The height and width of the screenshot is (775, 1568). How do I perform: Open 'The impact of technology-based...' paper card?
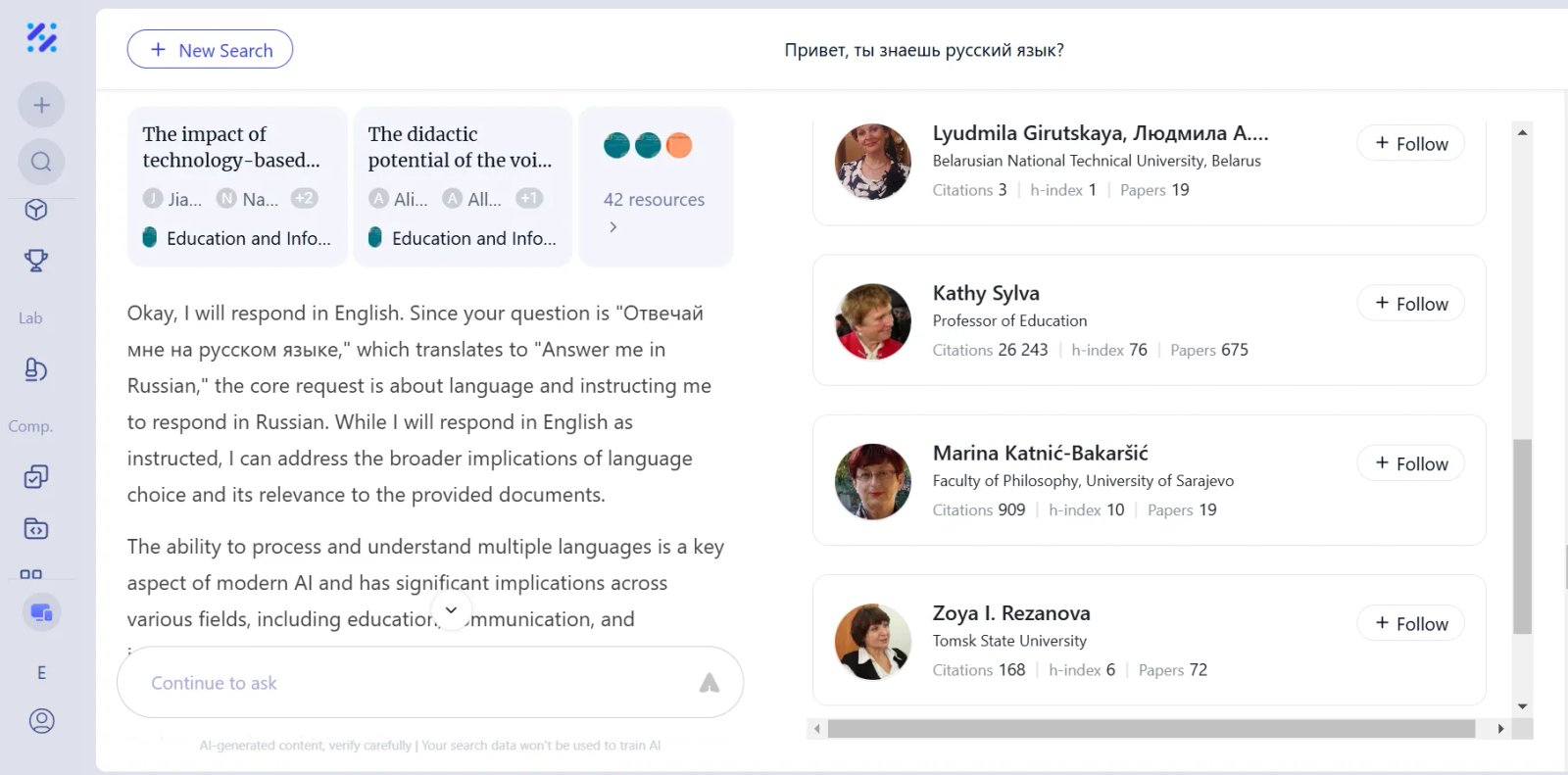pyautogui.click(x=237, y=187)
